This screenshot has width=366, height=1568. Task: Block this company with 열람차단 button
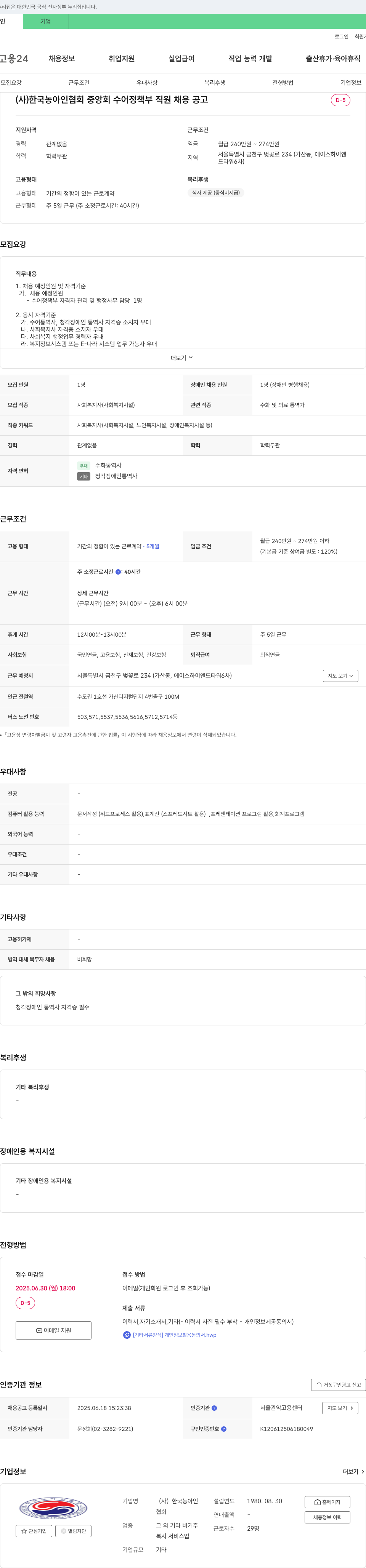click(x=74, y=1531)
